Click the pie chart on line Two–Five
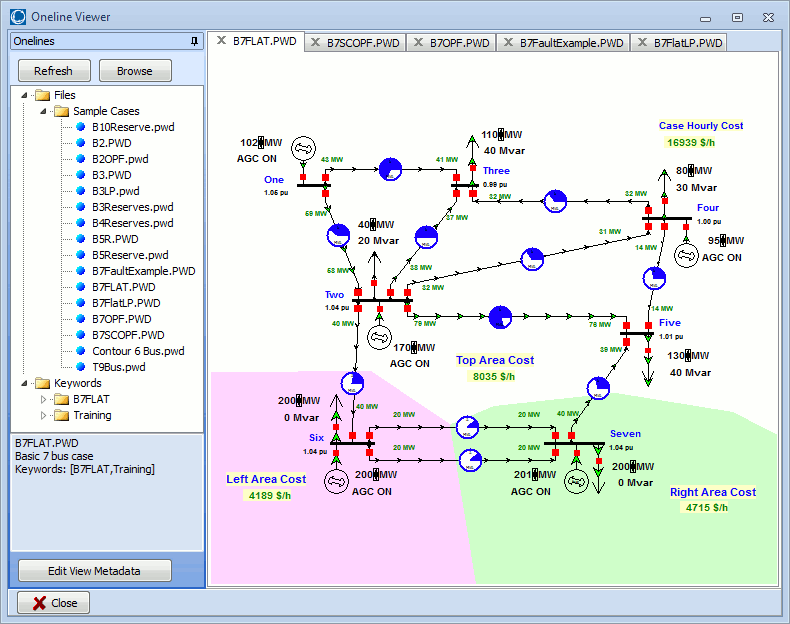This screenshot has width=790, height=624. [499, 318]
